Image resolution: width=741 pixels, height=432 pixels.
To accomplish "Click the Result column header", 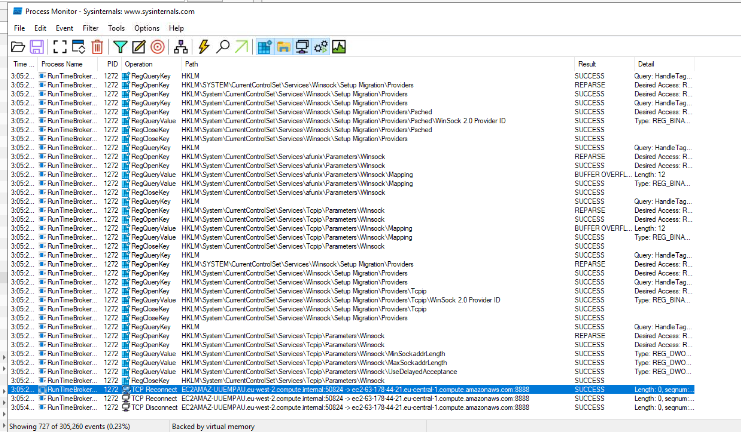I will pyautogui.click(x=586, y=64).
